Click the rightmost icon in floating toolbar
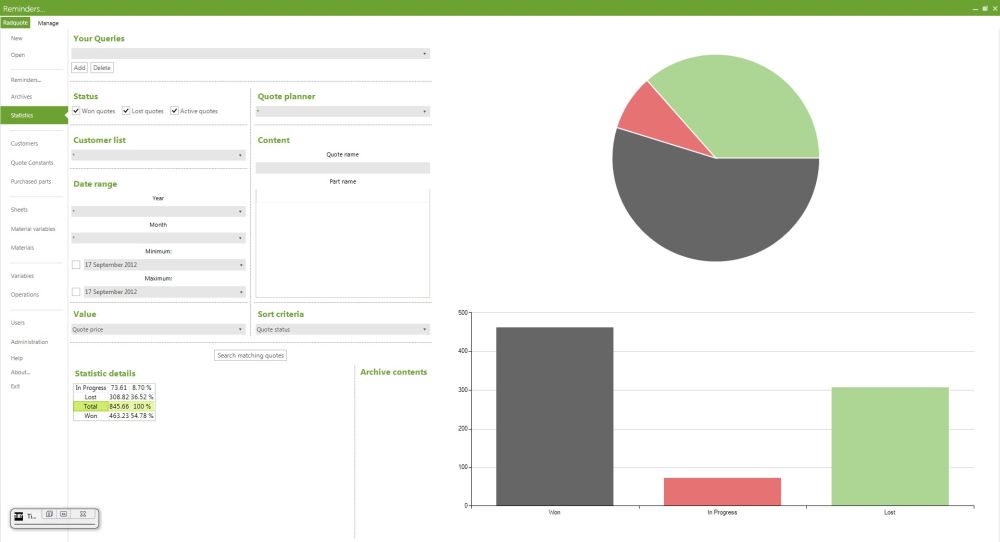This screenshot has height=542, width=1000. coord(83,514)
